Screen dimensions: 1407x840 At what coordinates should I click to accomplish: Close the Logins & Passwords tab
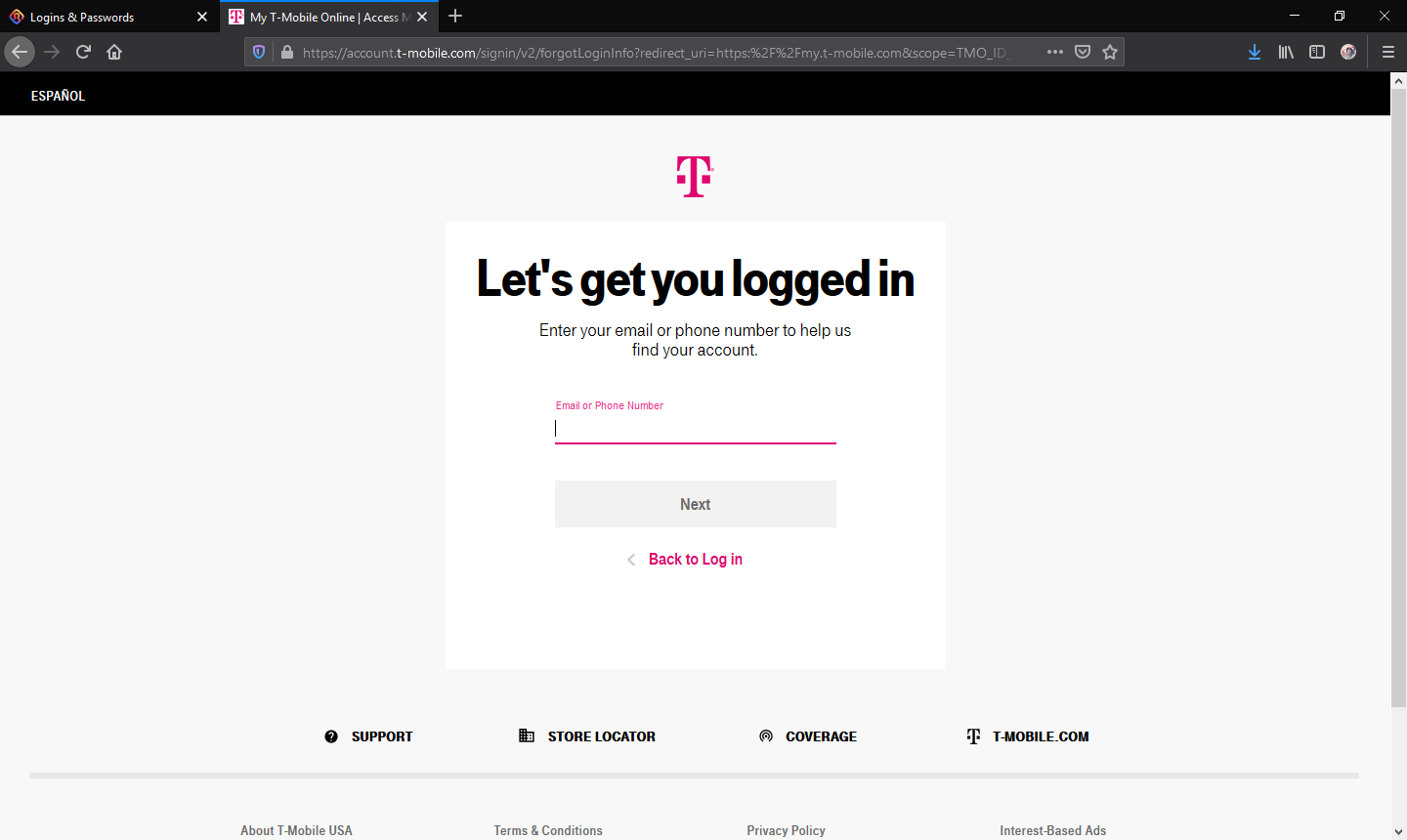point(202,17)
